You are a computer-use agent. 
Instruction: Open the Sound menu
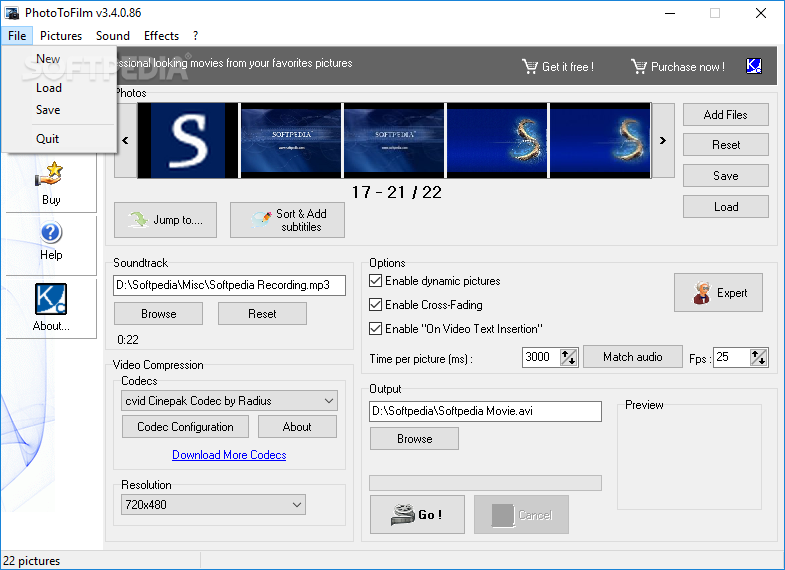113,36
